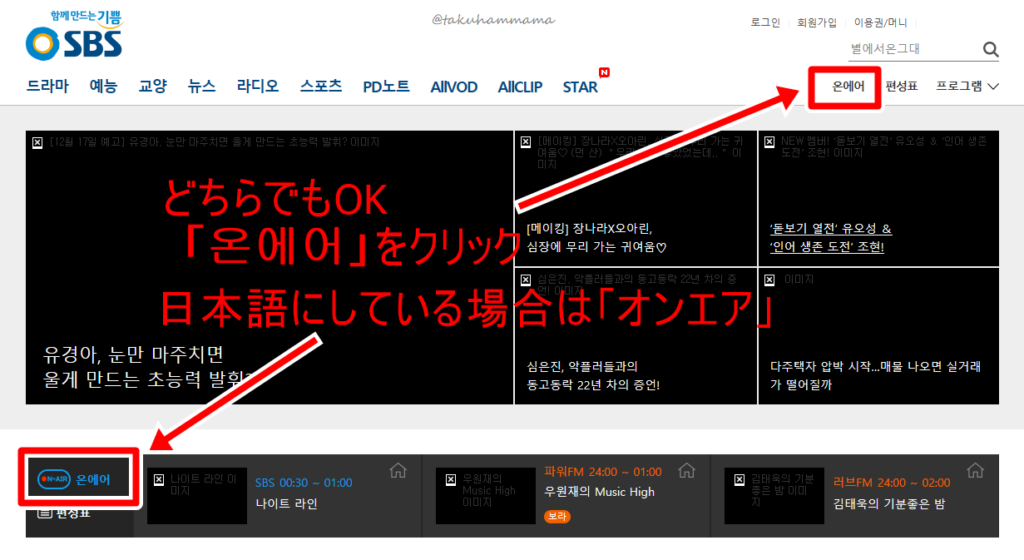1024x560 pixels.
Task: Open the 장나라X오아린 making banner
Action: click(635, 198)
